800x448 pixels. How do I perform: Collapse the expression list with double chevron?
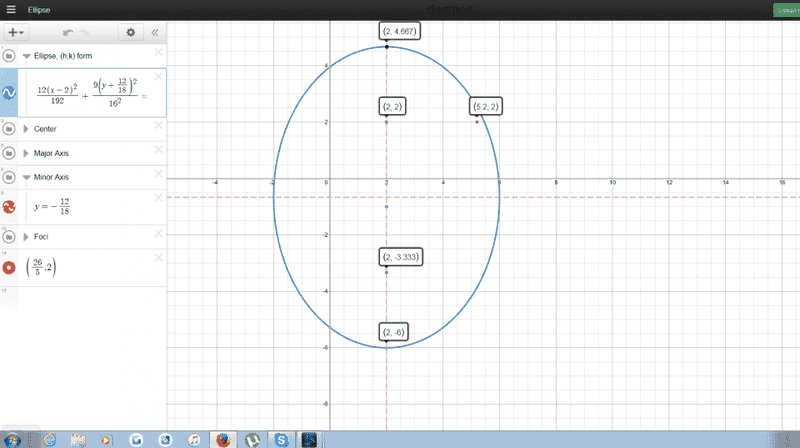155,32
